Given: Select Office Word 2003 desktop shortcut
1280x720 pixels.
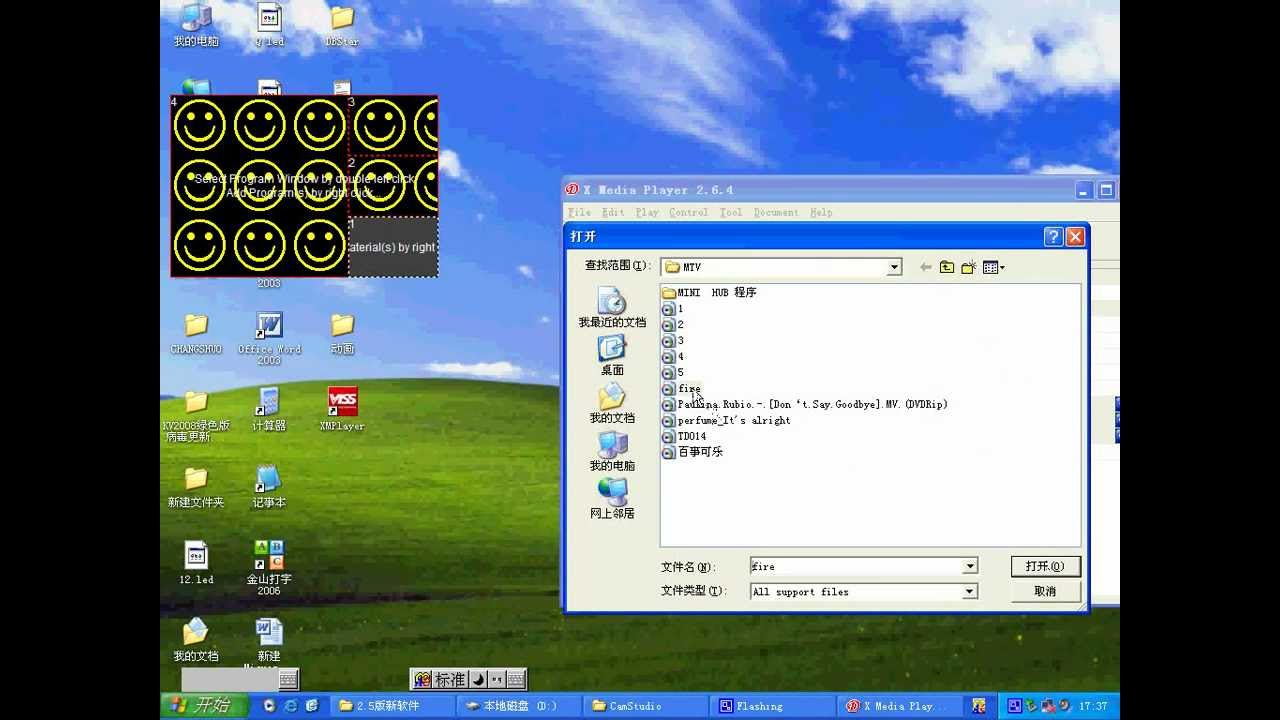Looking at the screenshot, I should pos(269,339).
